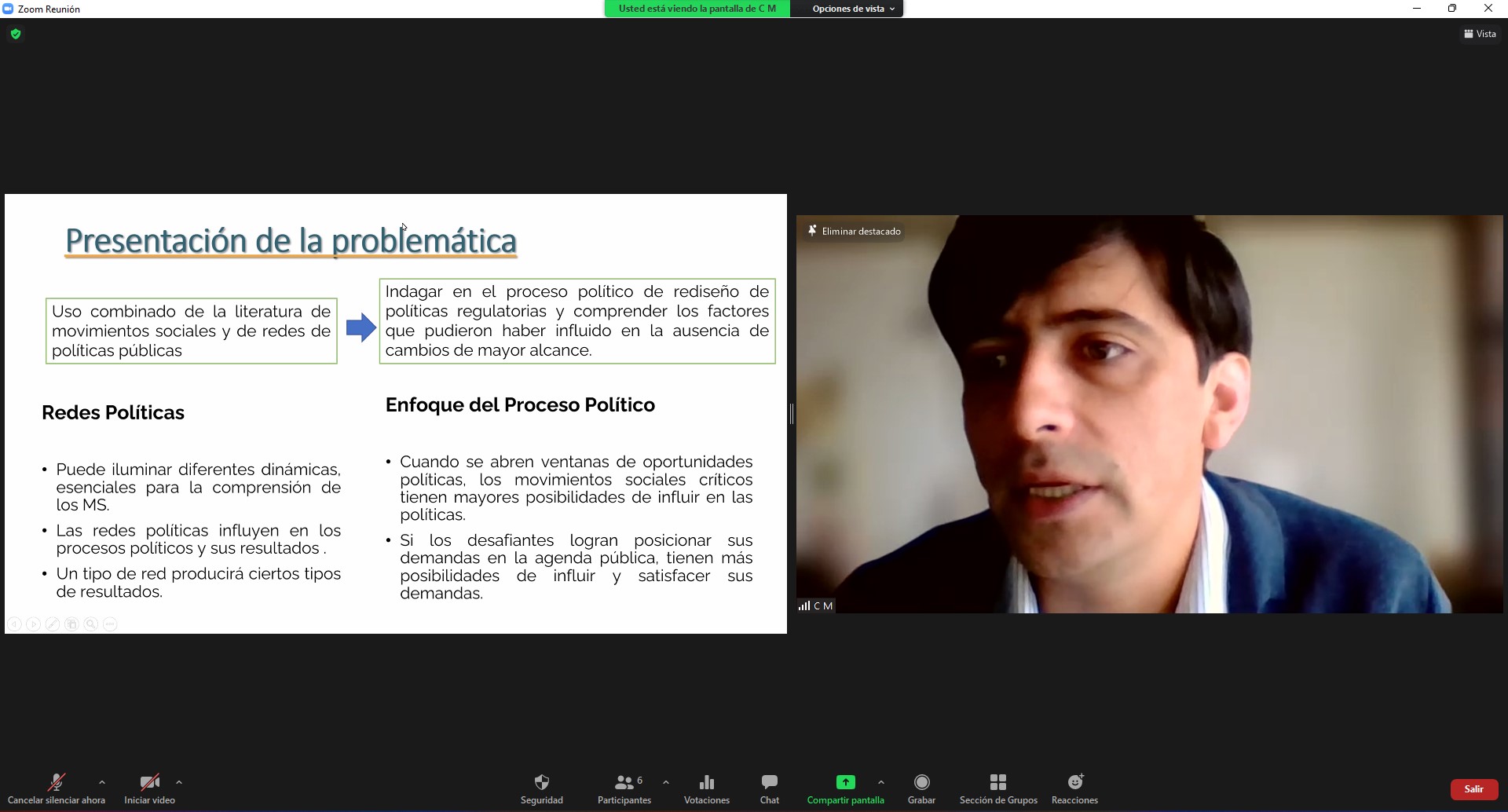Click the Uso combinado de la literatura text box
Image resolution: width=1508 pixels, height=812 pixels.
192,331
